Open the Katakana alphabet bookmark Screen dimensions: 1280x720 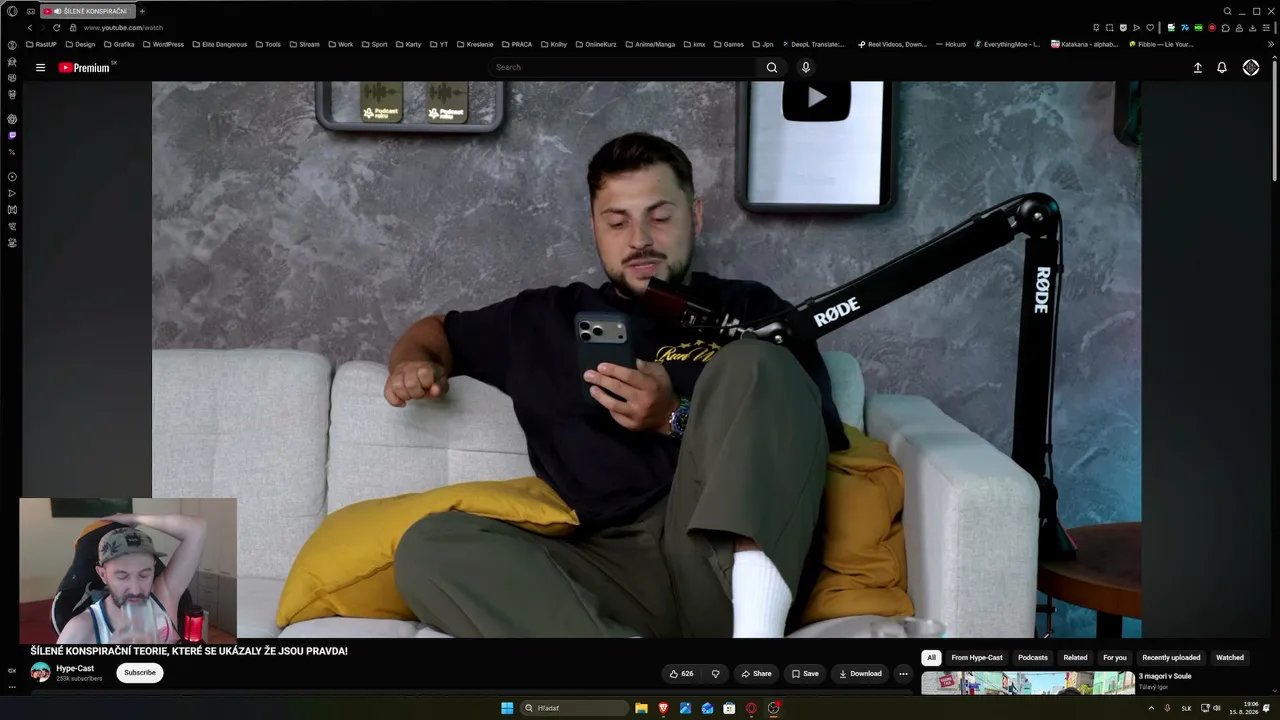pos(1085,44)
